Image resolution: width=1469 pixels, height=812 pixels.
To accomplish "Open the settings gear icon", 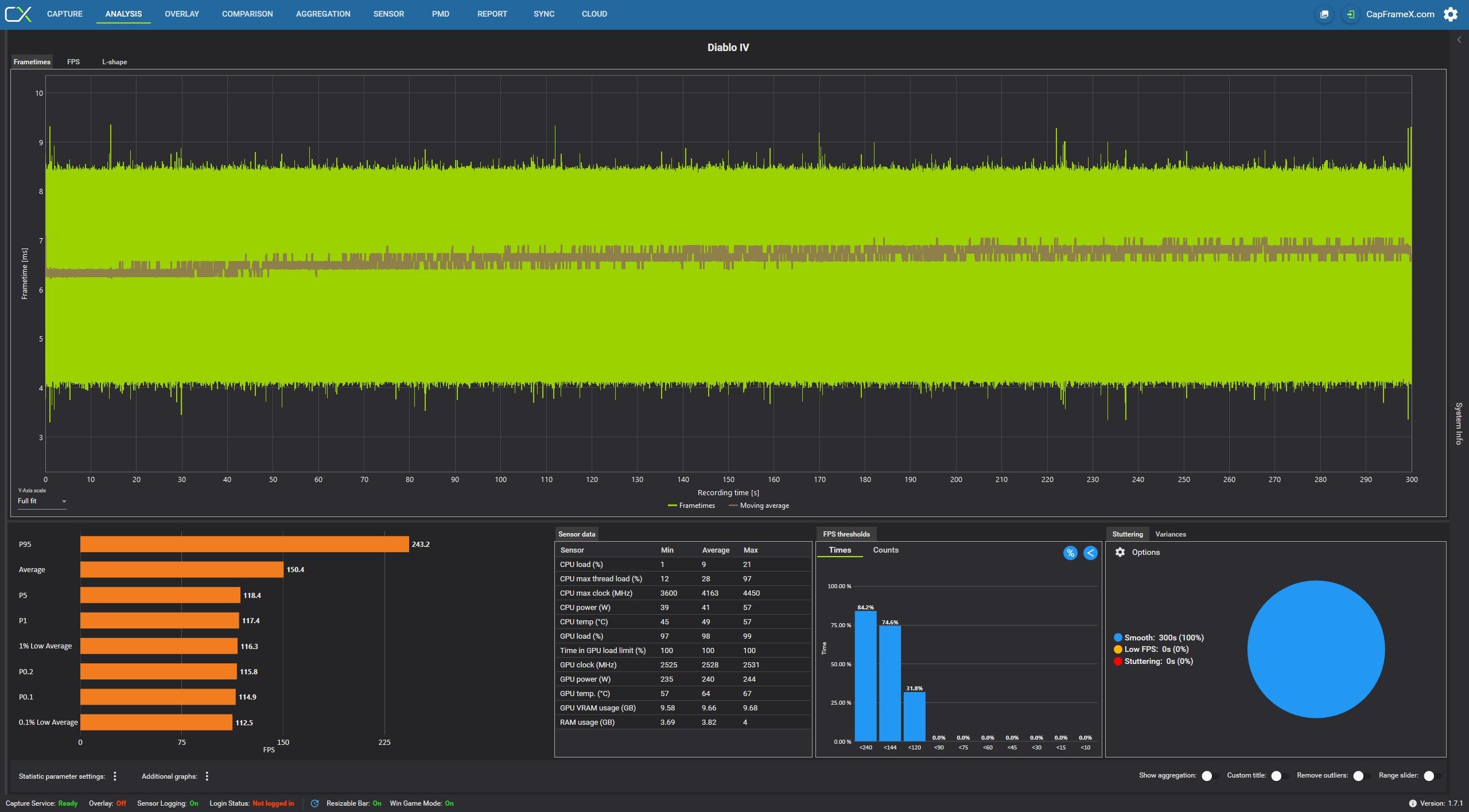I will (x=1451, y=14).
